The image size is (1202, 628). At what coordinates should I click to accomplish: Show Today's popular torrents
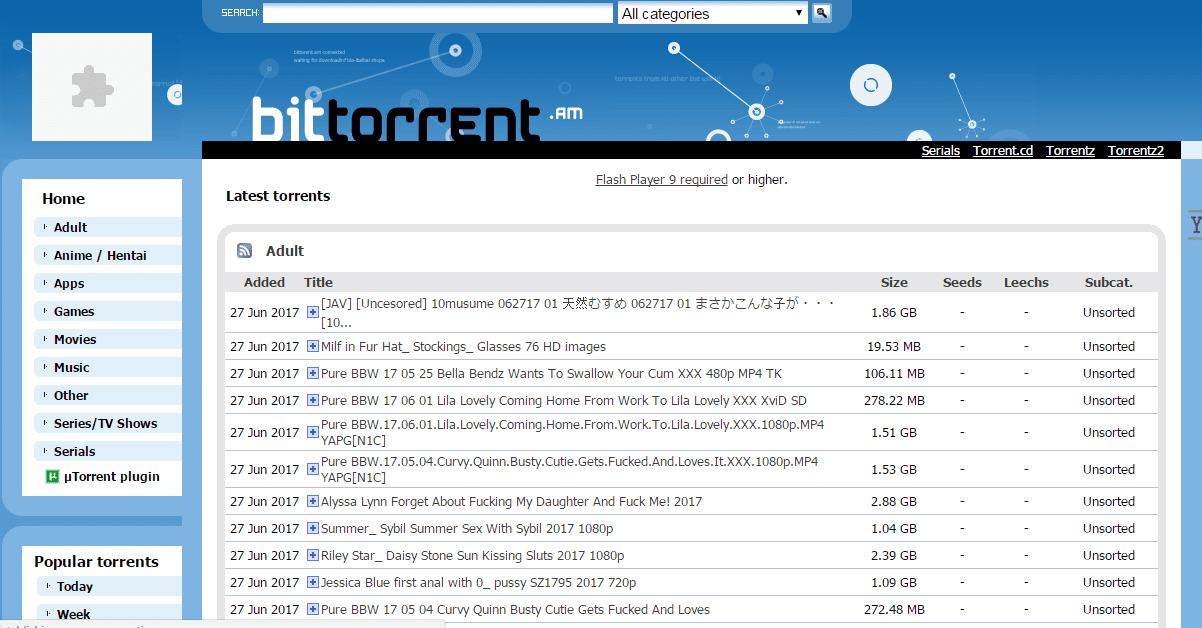pos(75,586)
